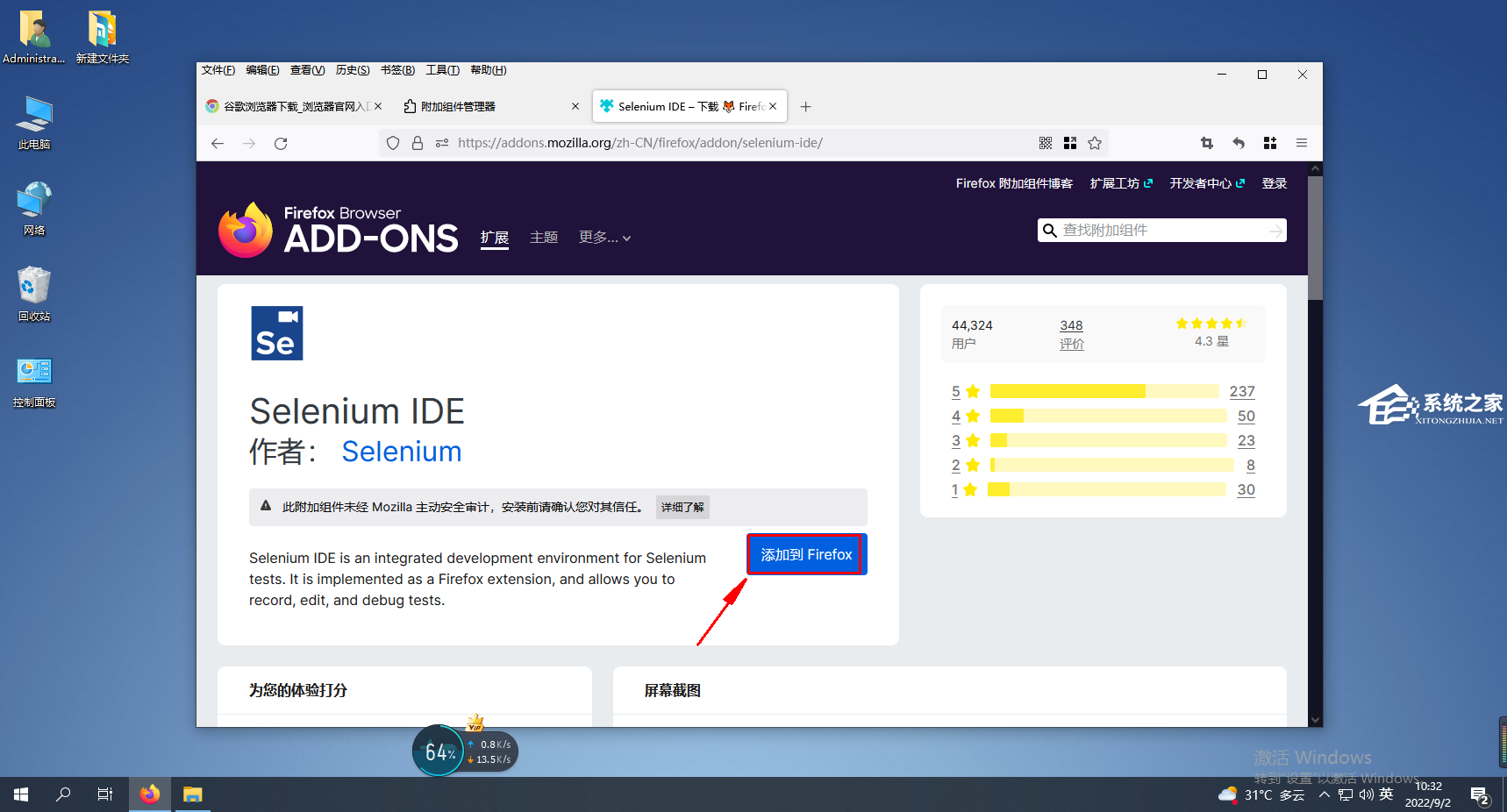The height and width of the screenshot is (812, 1507).
Task: Show hidden system tray icons chevron
Action: pos(1324,794)
